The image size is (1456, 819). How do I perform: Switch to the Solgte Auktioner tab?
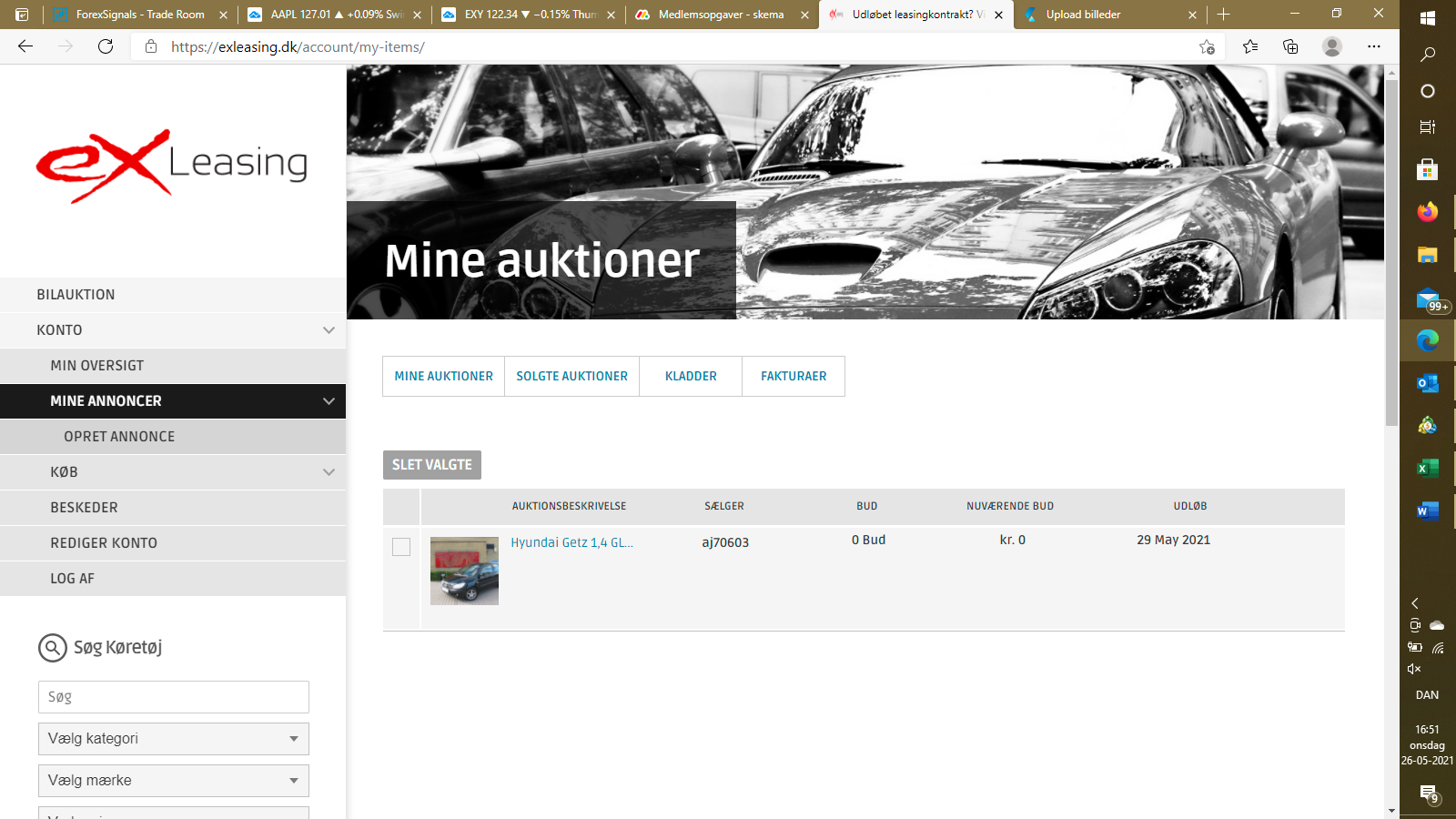(x=571, y=377)
